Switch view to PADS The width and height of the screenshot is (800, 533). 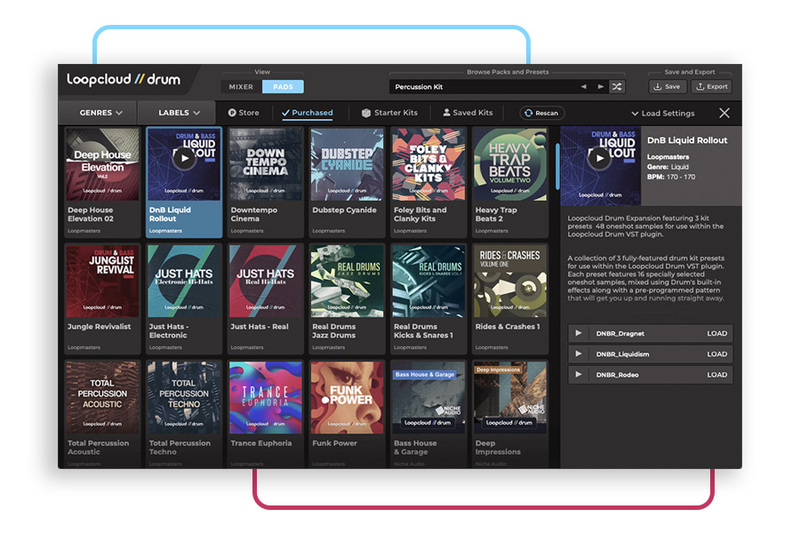pyautogui.click(x=282, y=87)
